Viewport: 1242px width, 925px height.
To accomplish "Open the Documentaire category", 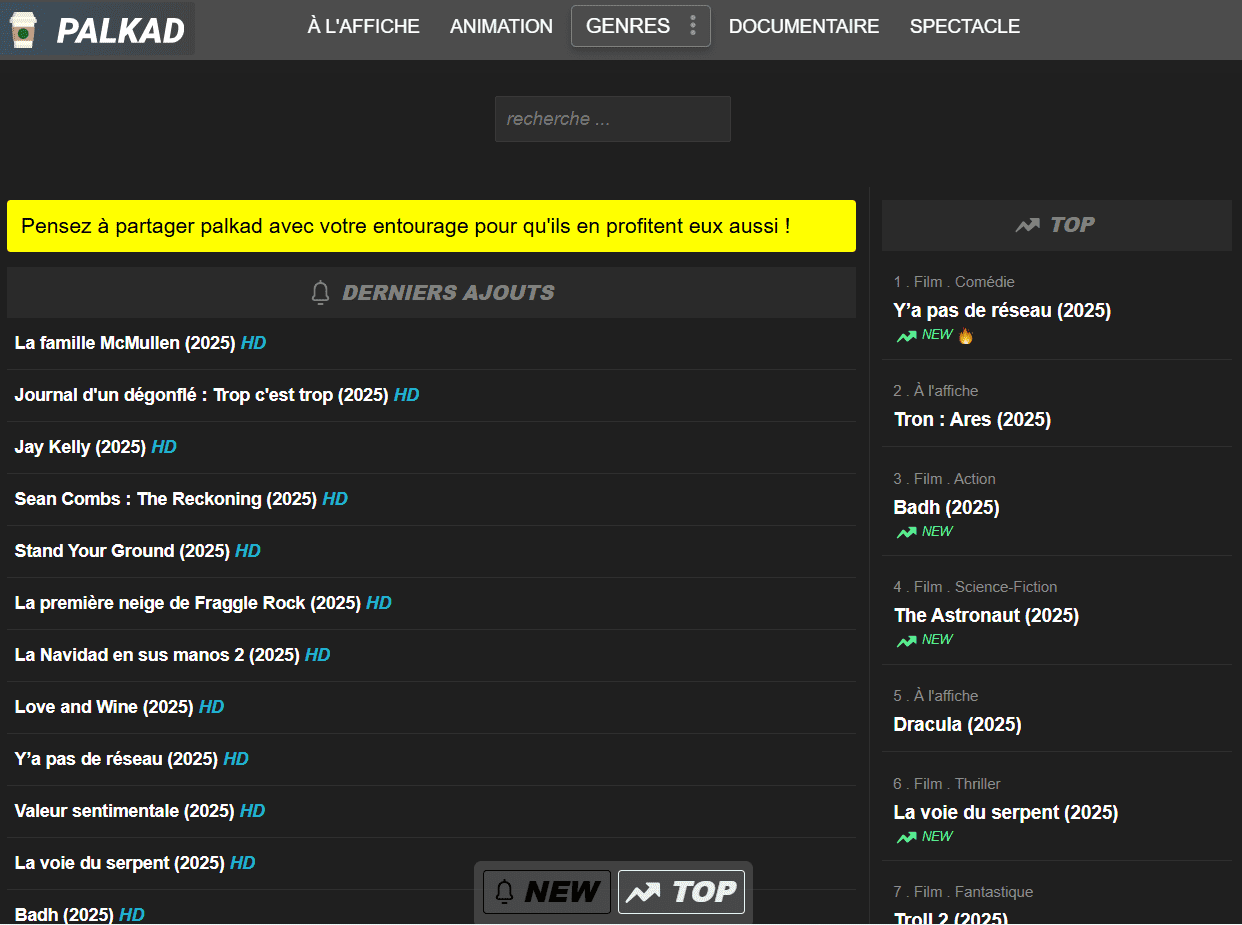I will click(803, 27).
